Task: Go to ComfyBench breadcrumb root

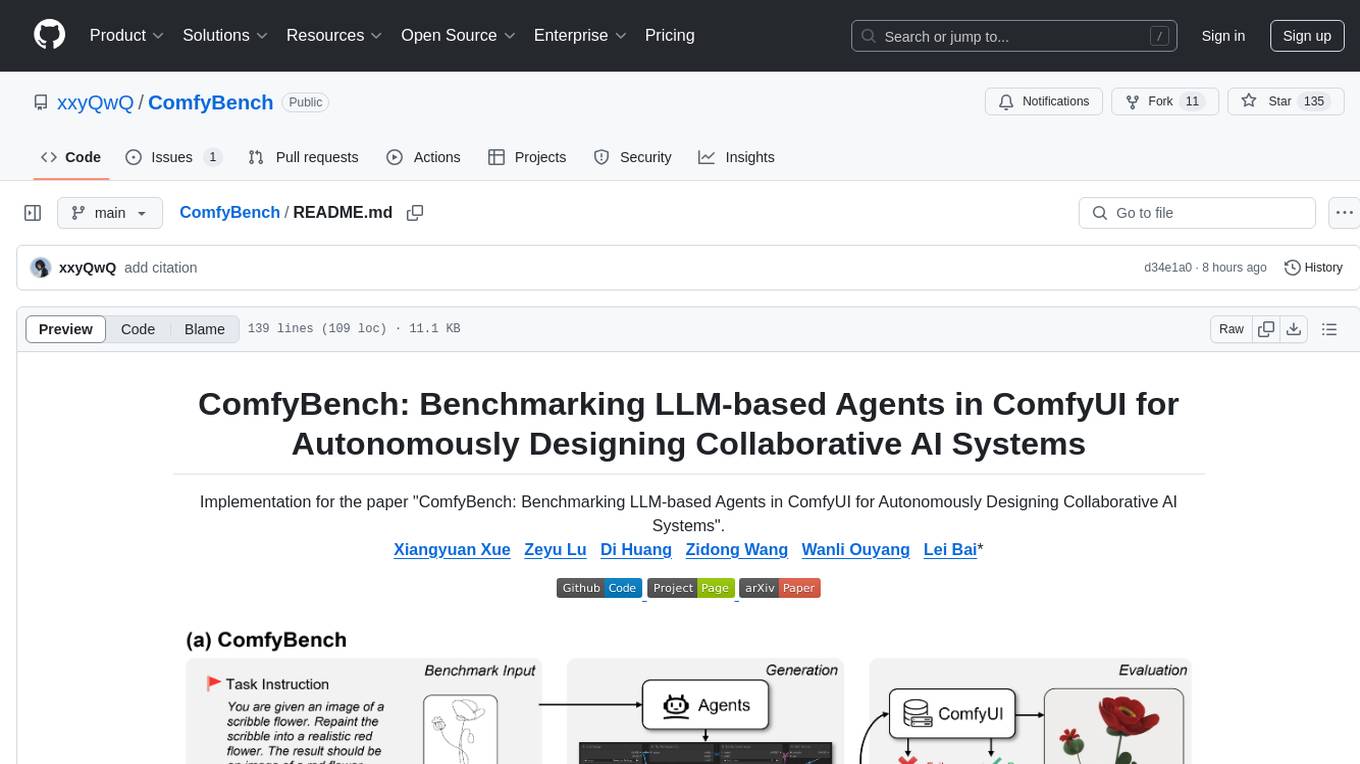Action: 230,213
